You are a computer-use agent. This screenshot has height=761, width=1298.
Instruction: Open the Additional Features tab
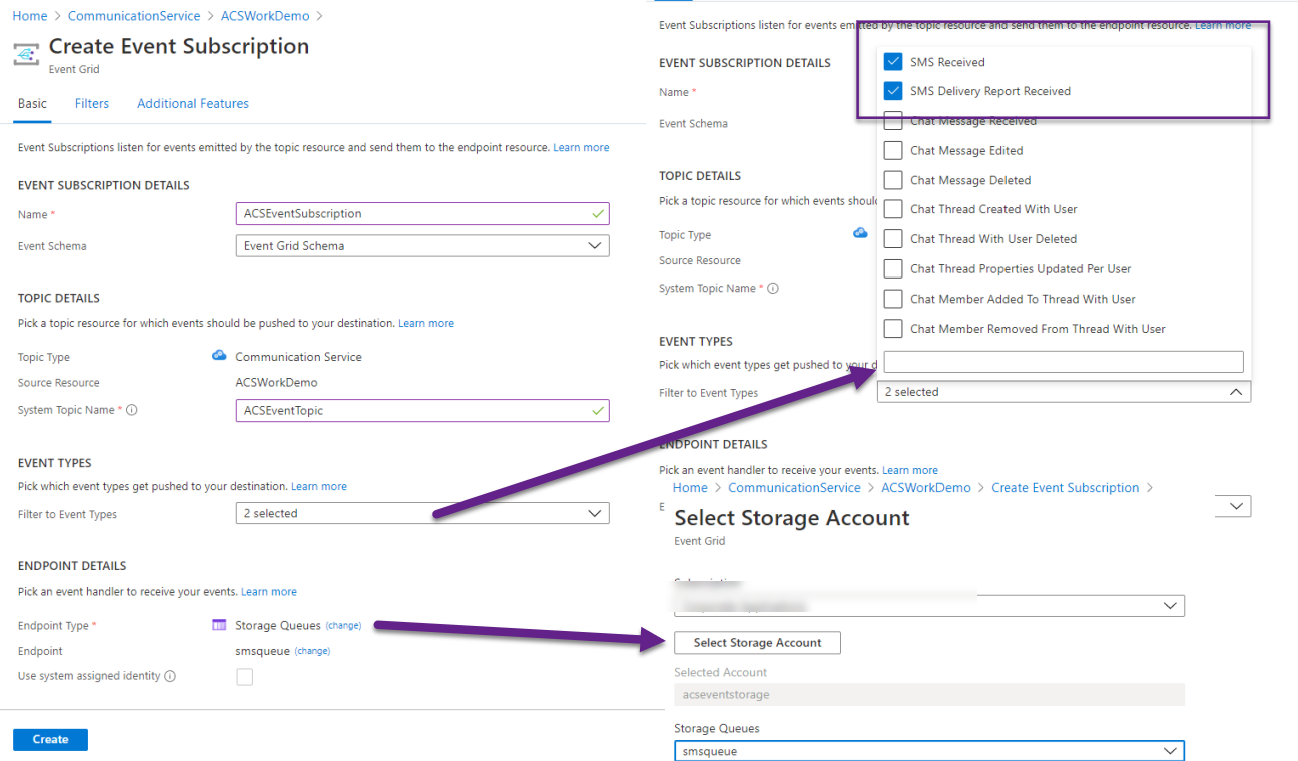193,103
